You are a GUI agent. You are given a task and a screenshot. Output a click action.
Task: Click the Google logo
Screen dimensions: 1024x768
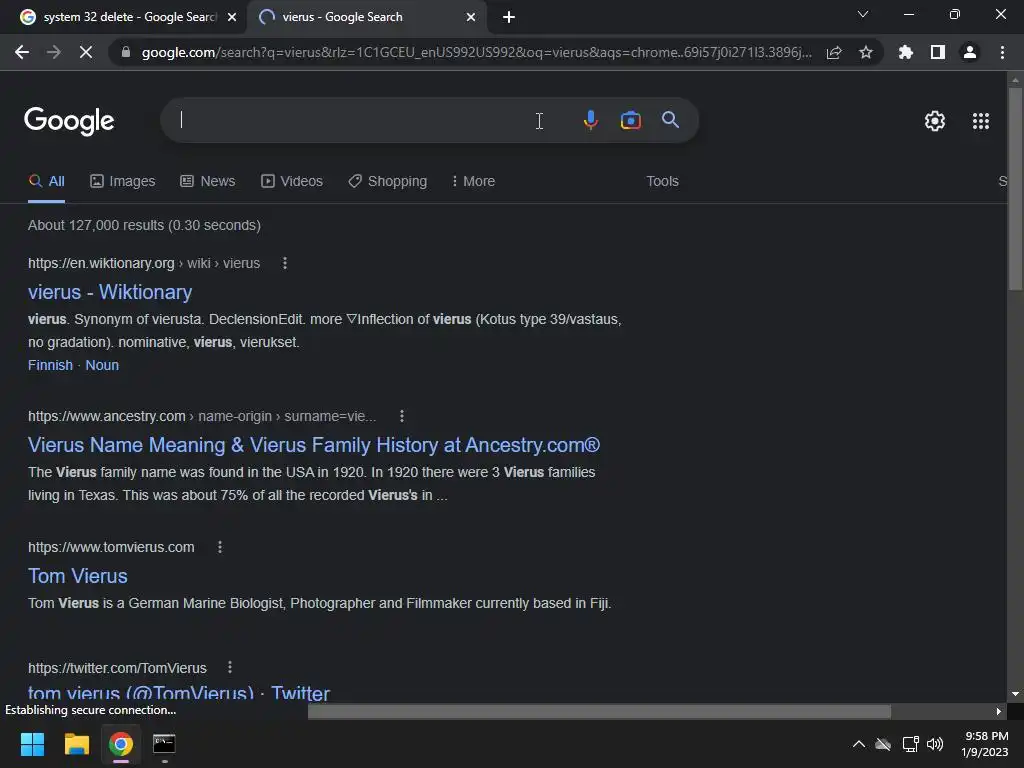(x=69, y=121)
